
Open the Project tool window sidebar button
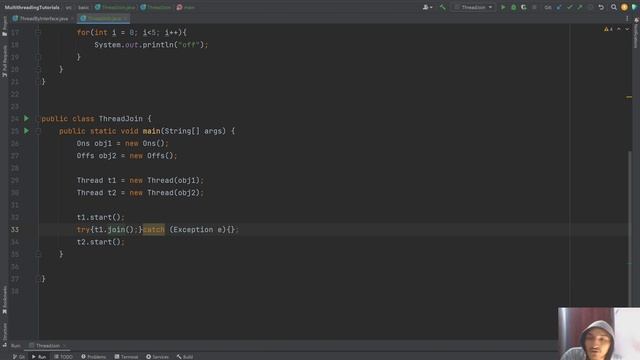point(4,27)
